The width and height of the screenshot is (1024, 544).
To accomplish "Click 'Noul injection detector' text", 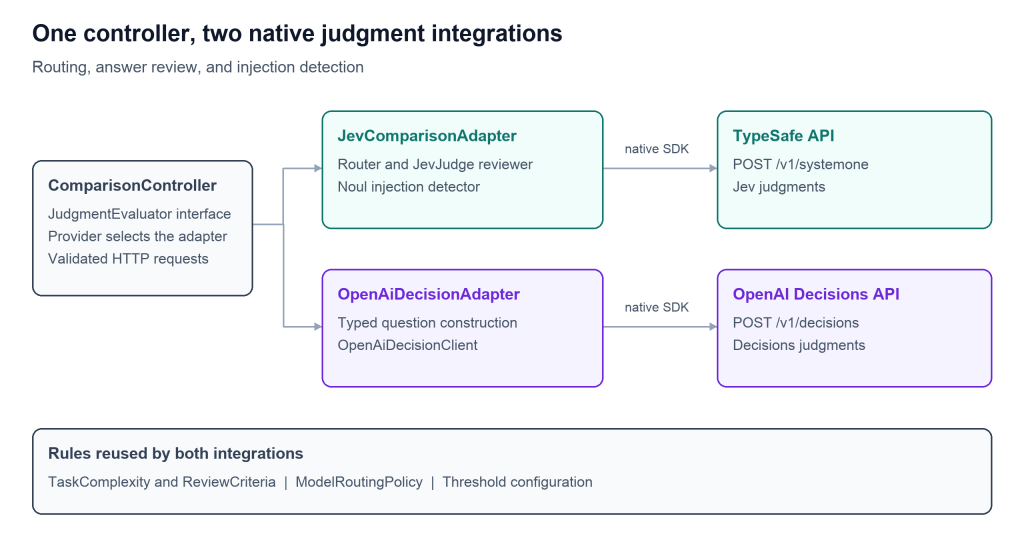I will (409, 187).
